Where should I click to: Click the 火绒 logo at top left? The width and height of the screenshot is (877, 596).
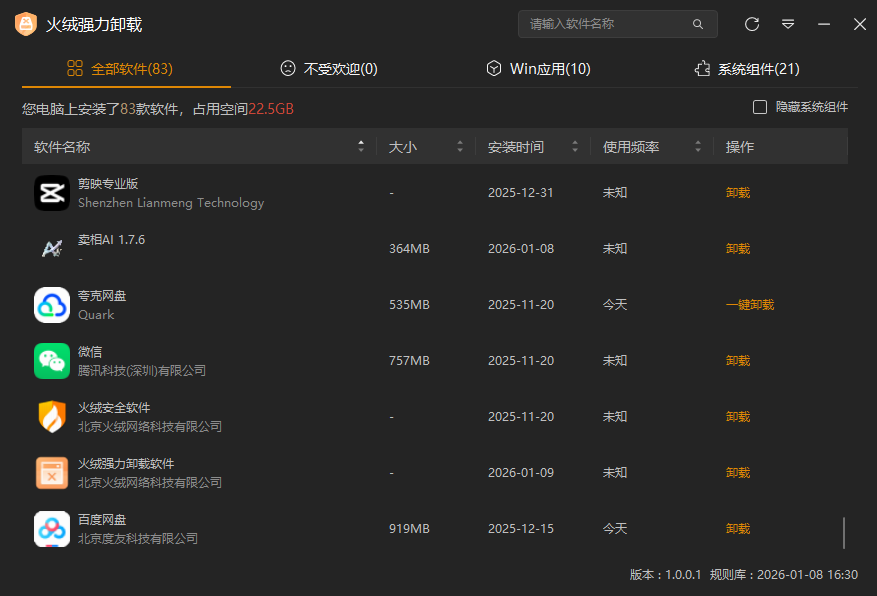pyautogui.click(x=24, y=23)
